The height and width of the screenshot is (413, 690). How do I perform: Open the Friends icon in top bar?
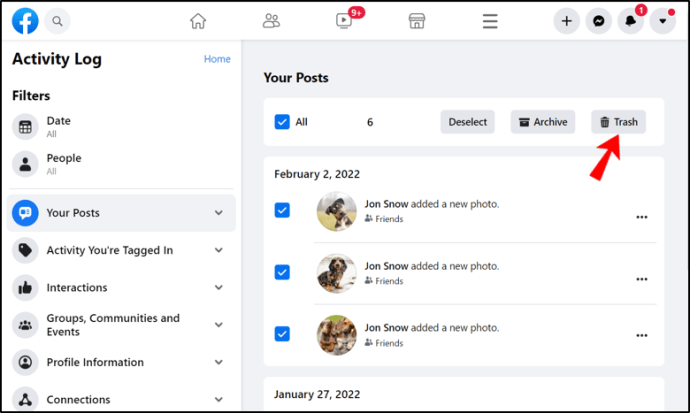(271, 21)
